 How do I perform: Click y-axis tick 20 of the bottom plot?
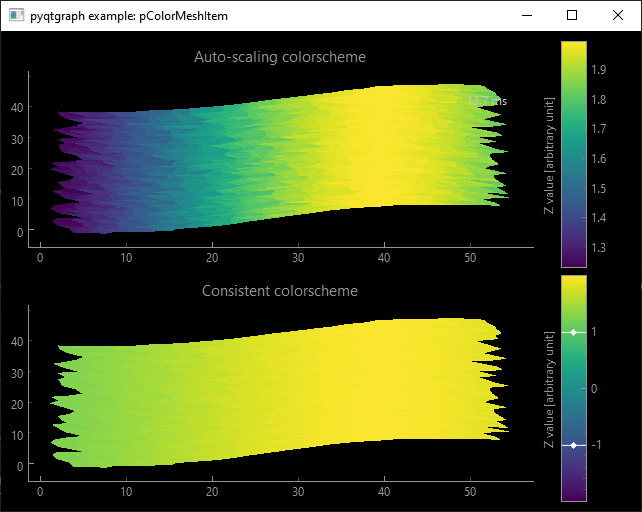click(17, 404)
